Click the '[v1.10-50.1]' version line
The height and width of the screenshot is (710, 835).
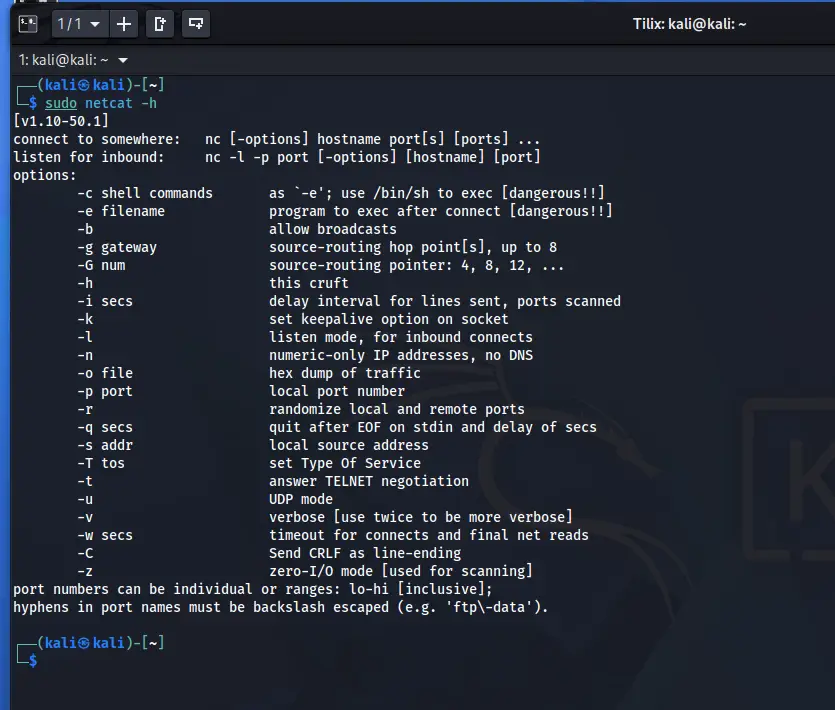(61, 121)
